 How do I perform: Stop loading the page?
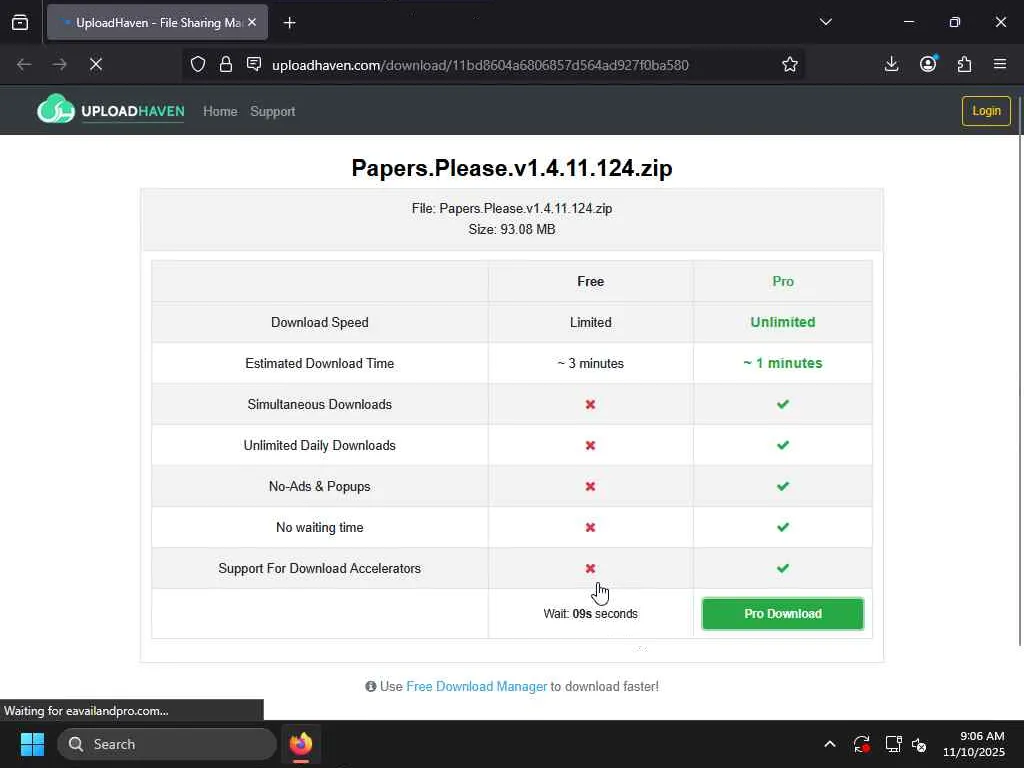pyautogui.click(x=95, y=64)
